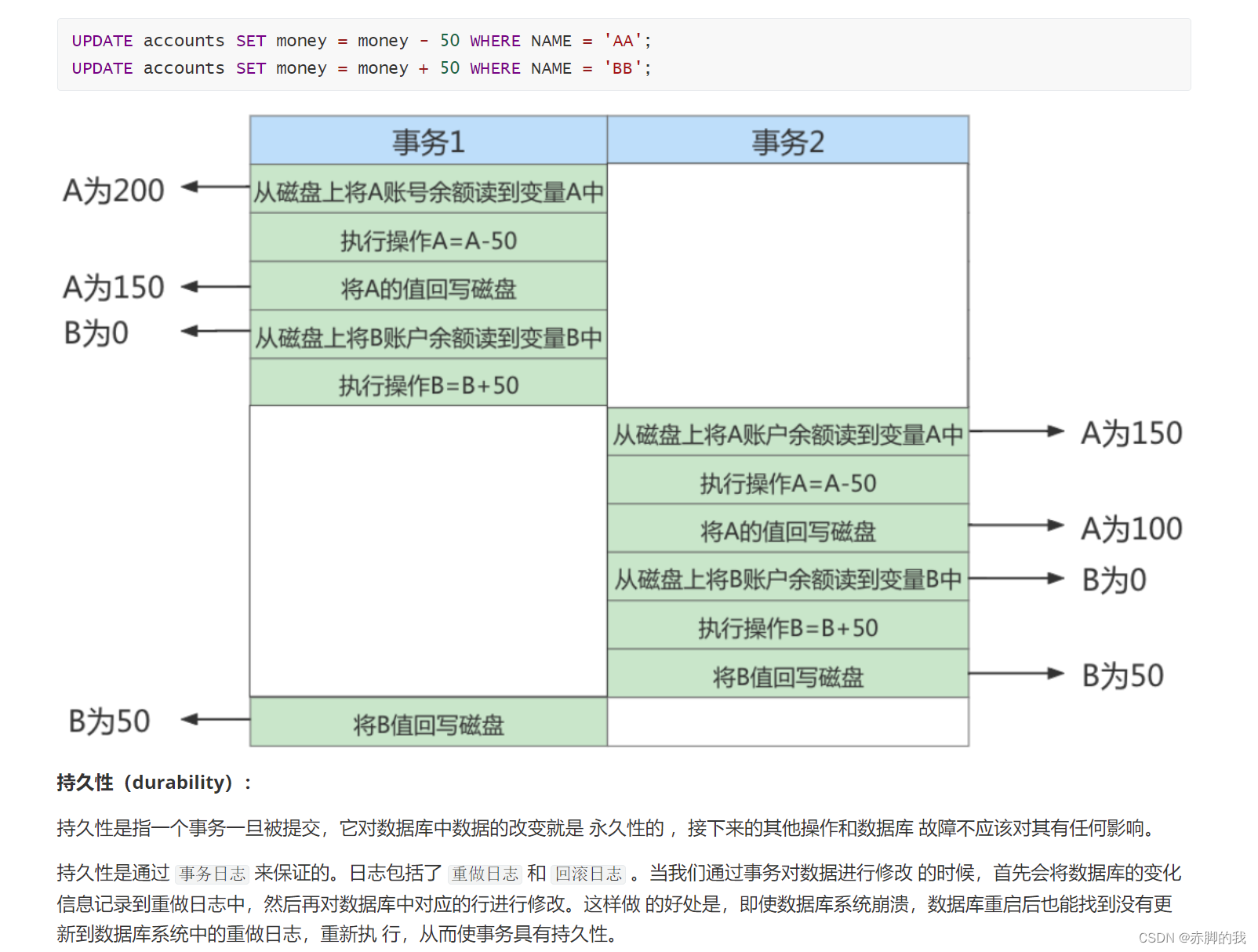Click the 执行操作A=A-50 cell in 事务1
This screenshot has height=952, width=1258.
pyautogui.click(x=428, y=240)
